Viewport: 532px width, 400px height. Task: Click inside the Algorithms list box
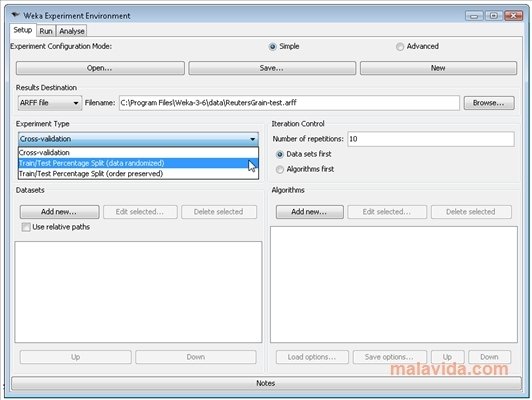(x=394, y=284)
